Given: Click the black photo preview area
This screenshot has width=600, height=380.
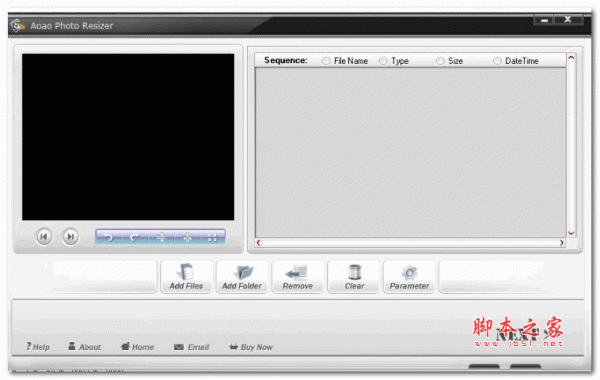Looking at the screenshot, I should click(x=128, y=137).
